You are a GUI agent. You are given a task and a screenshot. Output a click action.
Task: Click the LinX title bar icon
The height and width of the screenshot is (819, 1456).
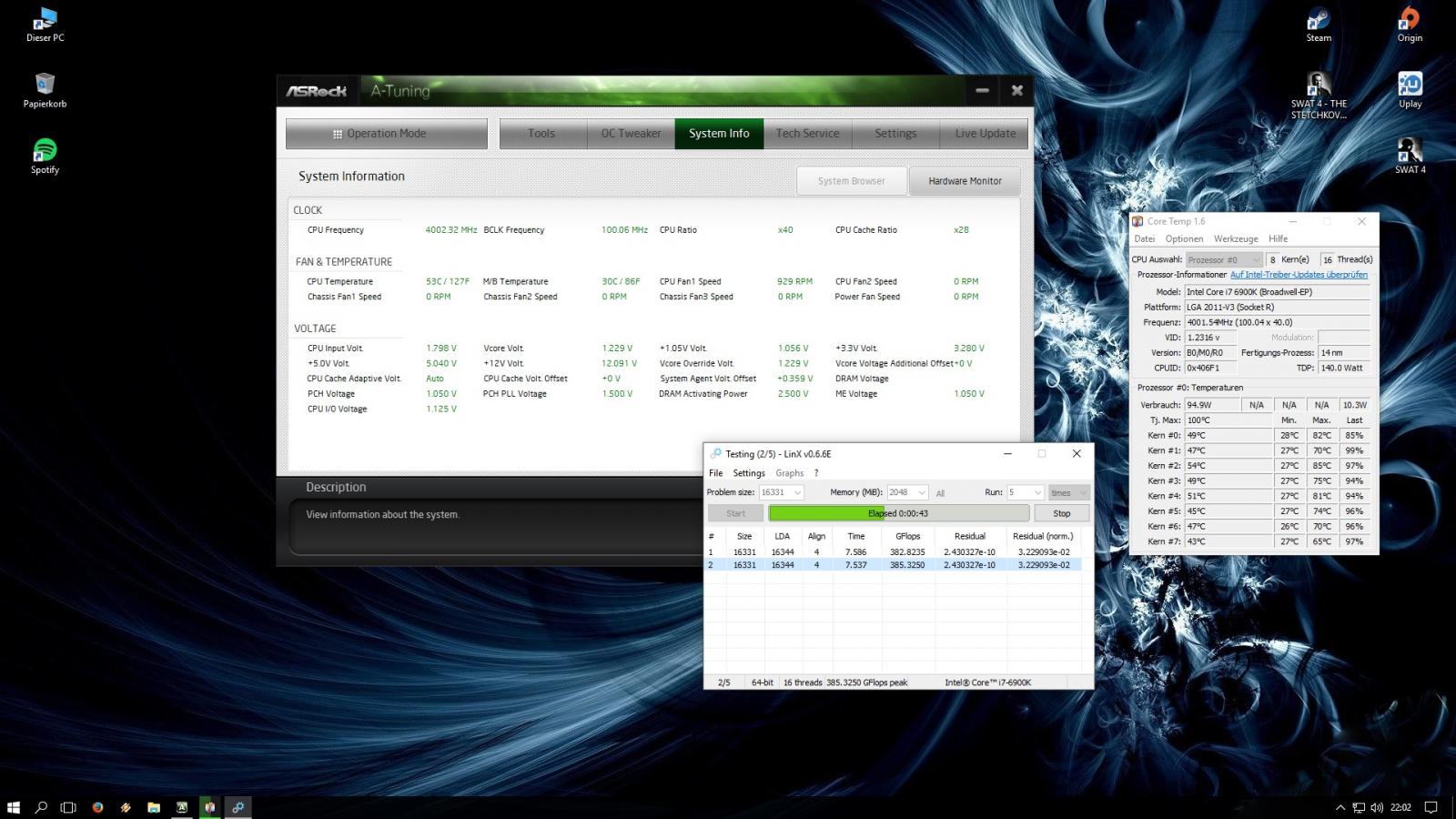(x=715, y=453)
